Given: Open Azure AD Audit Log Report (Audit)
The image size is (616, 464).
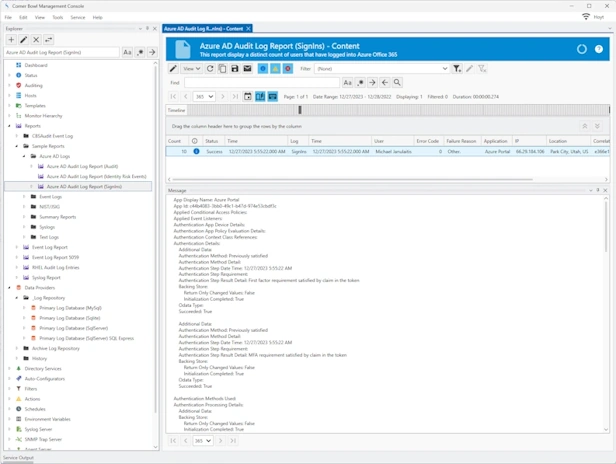Looking at the screenshot, I should pyautogui.click(x=82, y=166).
